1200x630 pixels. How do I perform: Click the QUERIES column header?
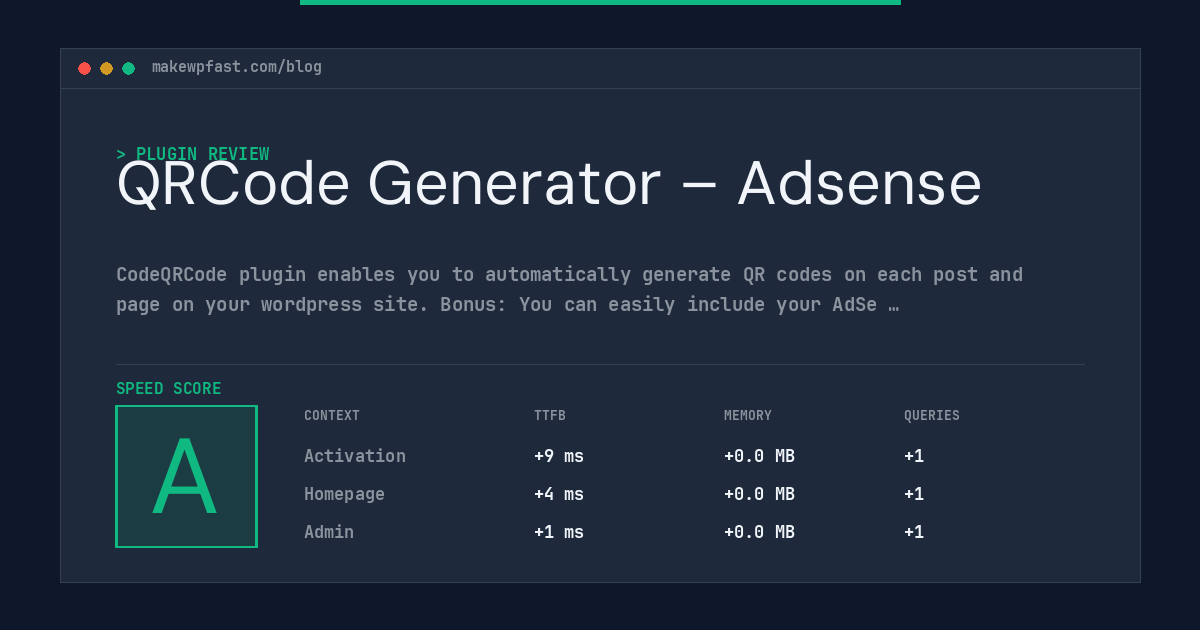point(932,416)
